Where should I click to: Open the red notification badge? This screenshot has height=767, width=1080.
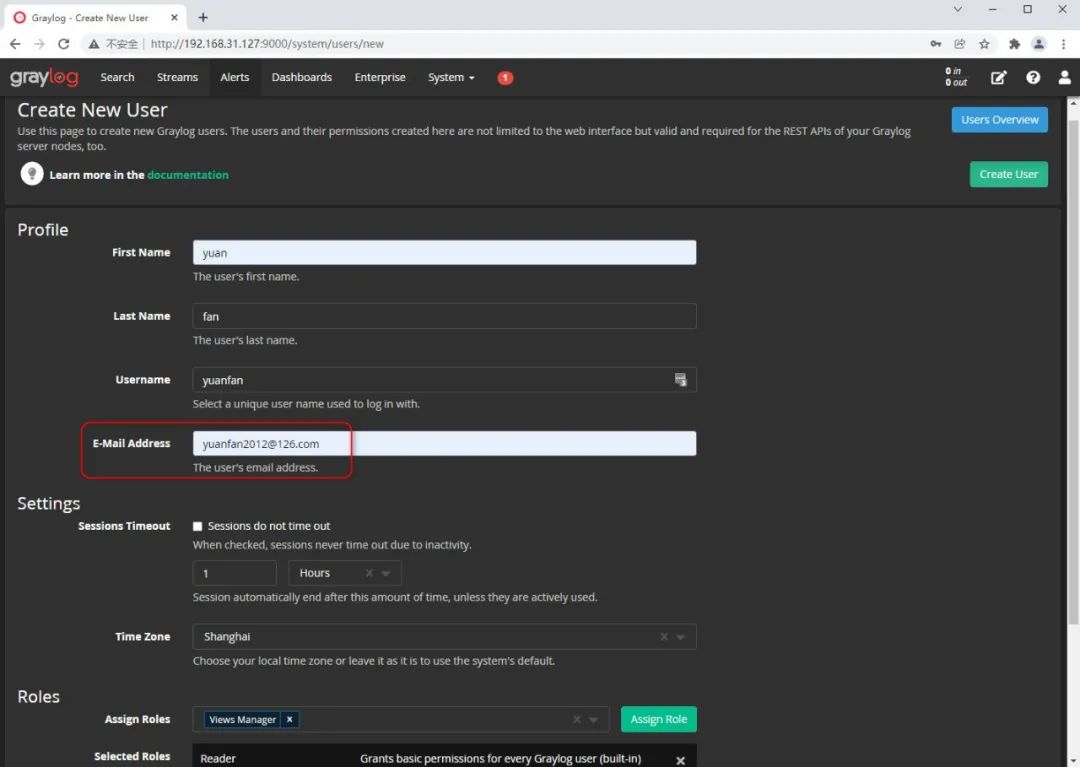505,78
